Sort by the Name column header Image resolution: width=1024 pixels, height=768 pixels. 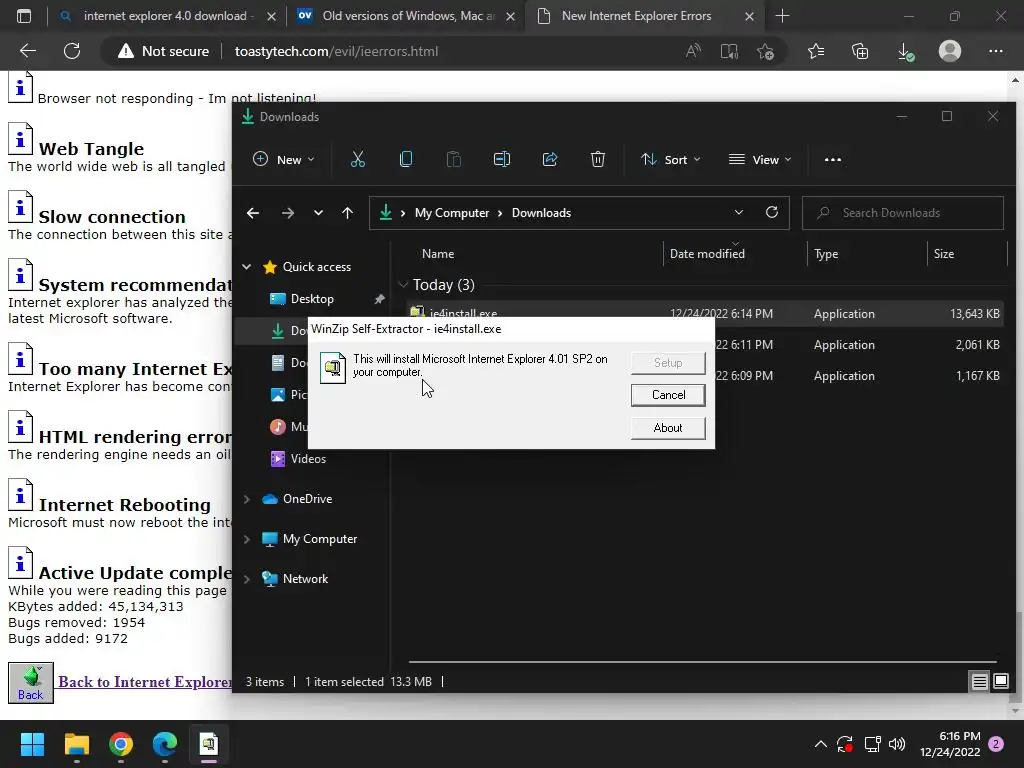click(x=438, y=254)
